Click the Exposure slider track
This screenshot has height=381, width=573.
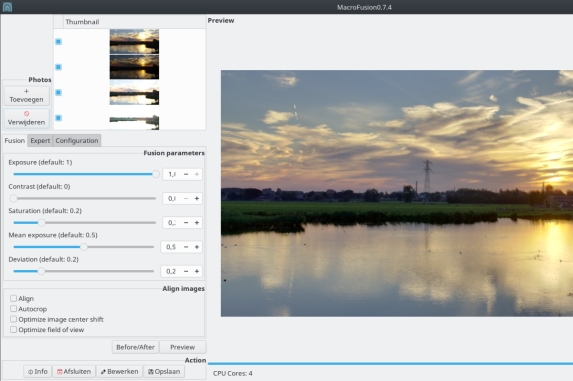pos(85,174)
